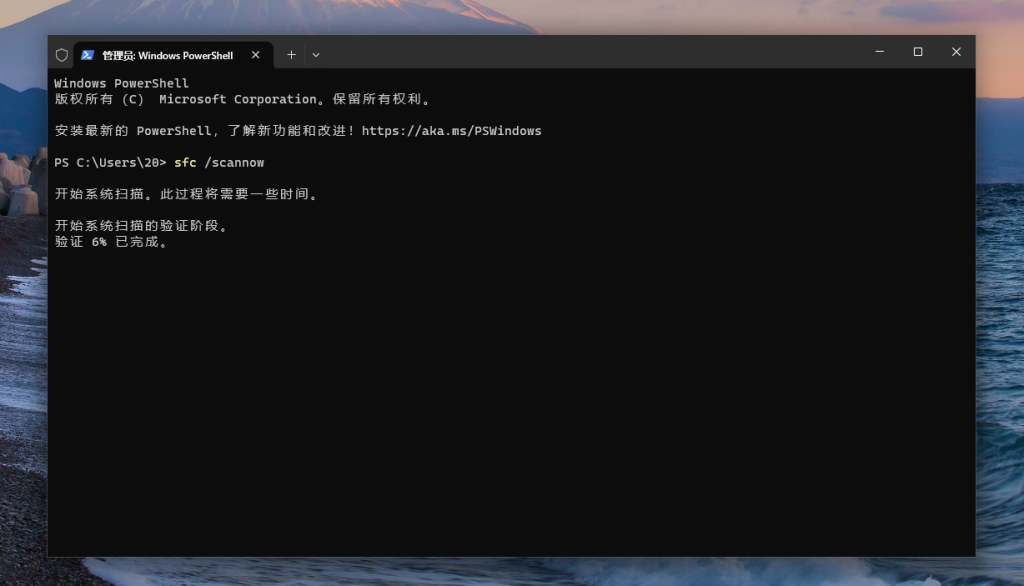Close the terminal window

tap(956, 52)
